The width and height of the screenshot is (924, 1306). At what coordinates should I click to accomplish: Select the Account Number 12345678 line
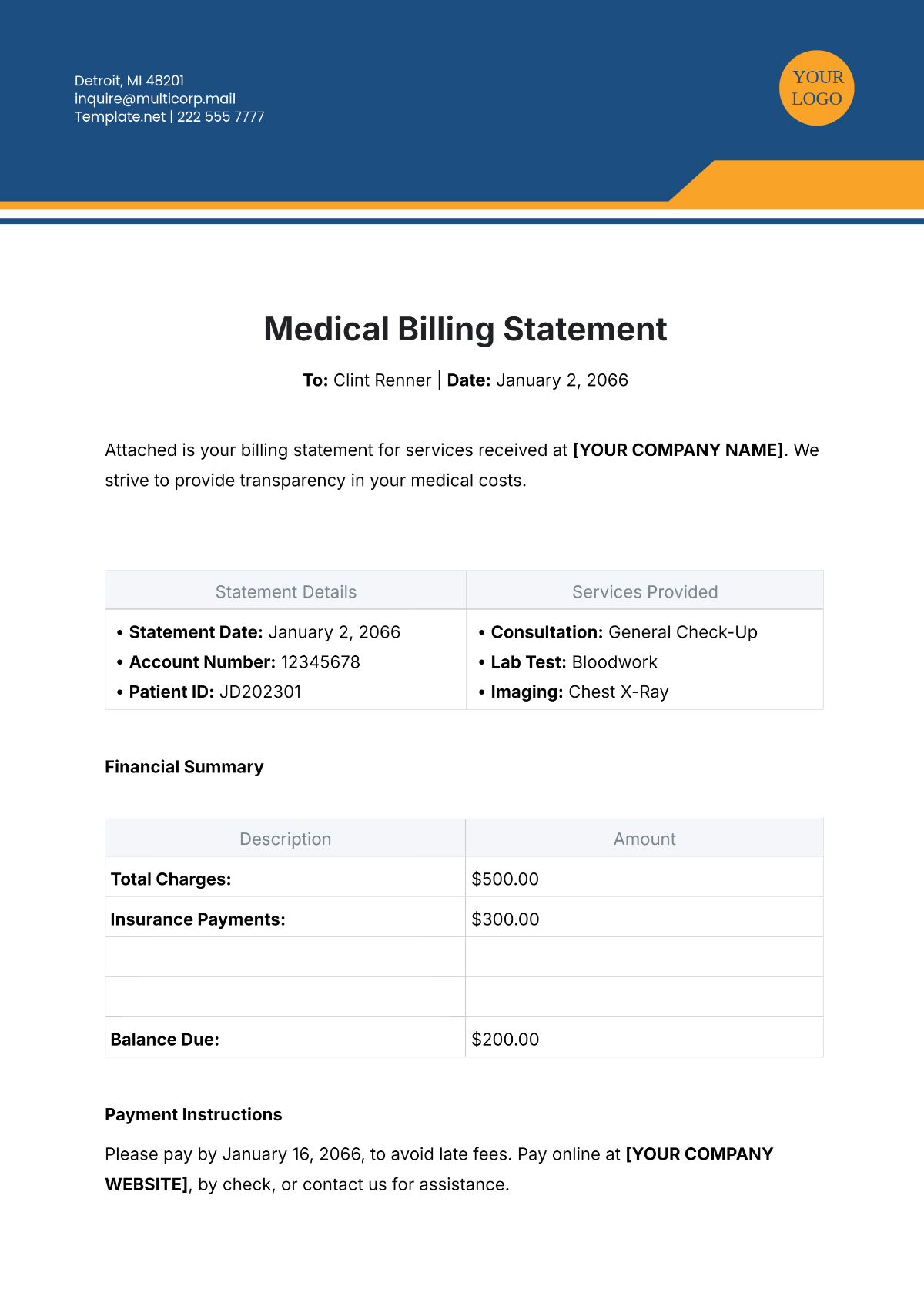[239, 662]
